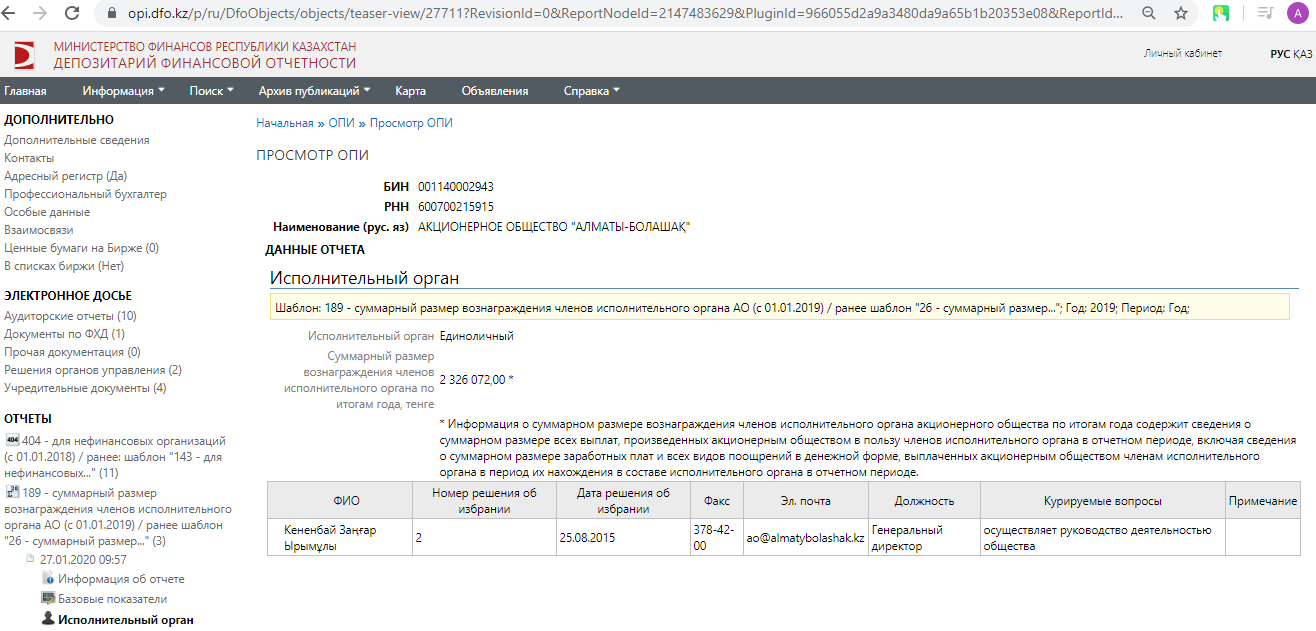Open Адресный регистр (Да) link
Screen dimensions: 1316x631
[65, 176]
